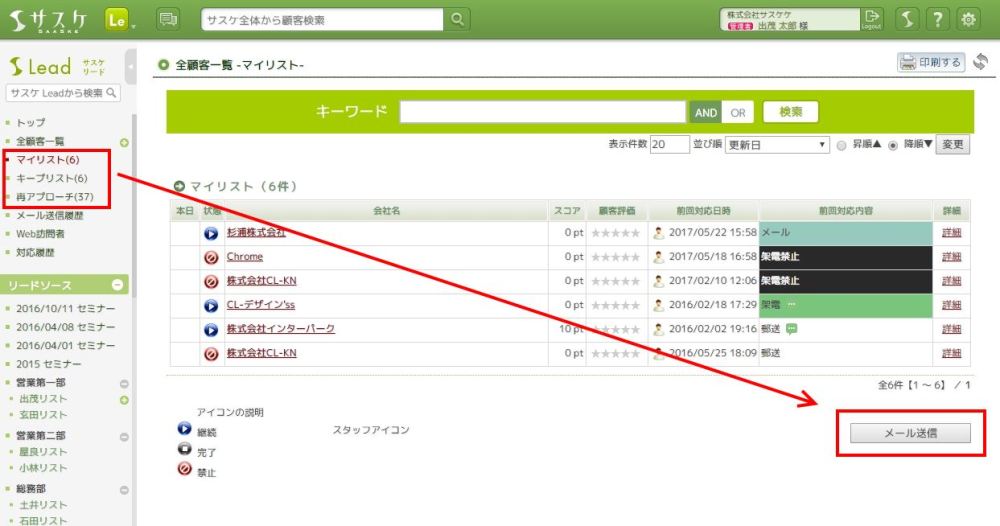Collapse the sidebar with the arrow handle
This screenshot has height=526, width=1000.
pos(131,66)
